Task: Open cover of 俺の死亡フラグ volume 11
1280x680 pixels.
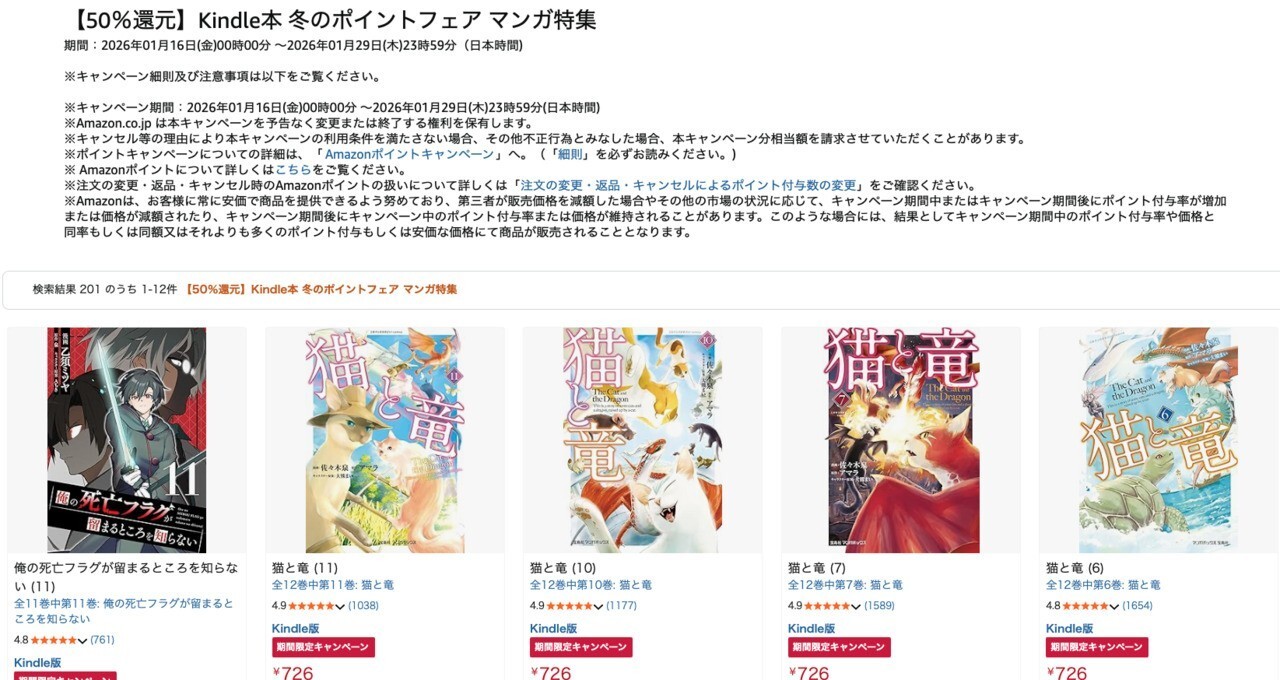Action: (x=127, y=440)
